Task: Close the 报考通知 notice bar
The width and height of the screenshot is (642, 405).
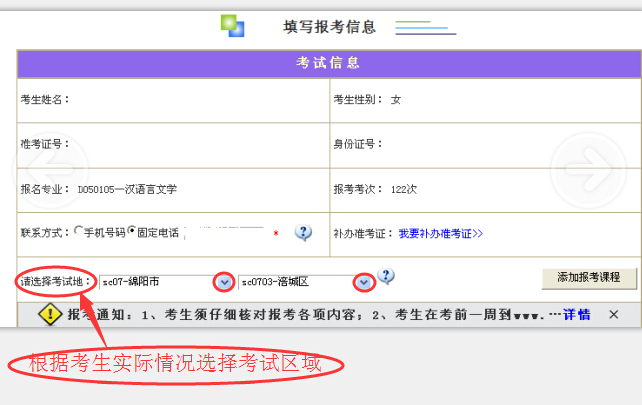Action: click(x=613, y=314)
